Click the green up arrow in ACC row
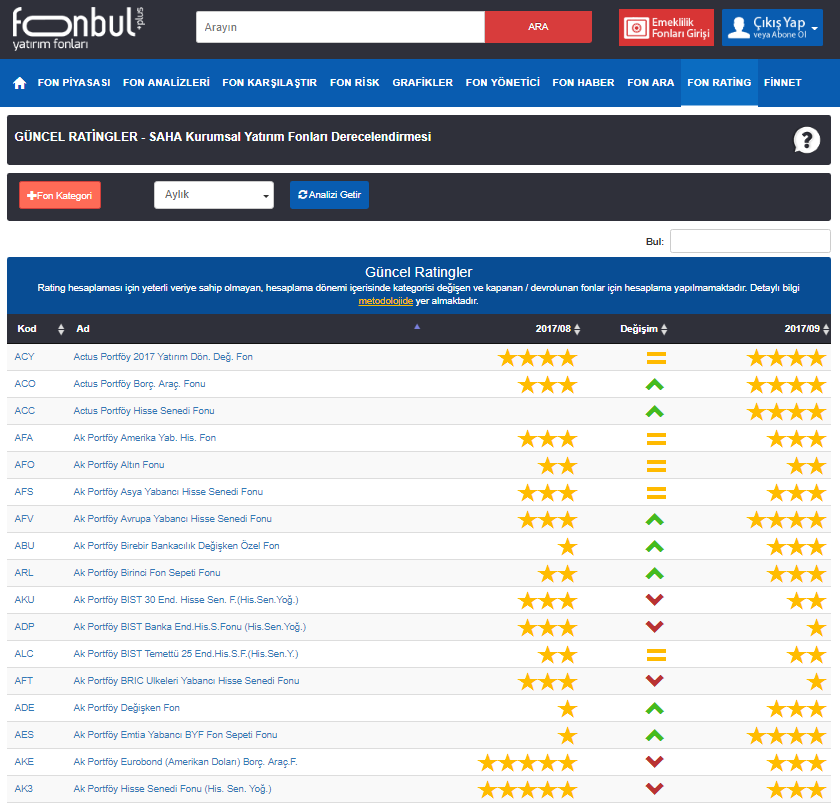The image size is (840, 805). [655, 412]
